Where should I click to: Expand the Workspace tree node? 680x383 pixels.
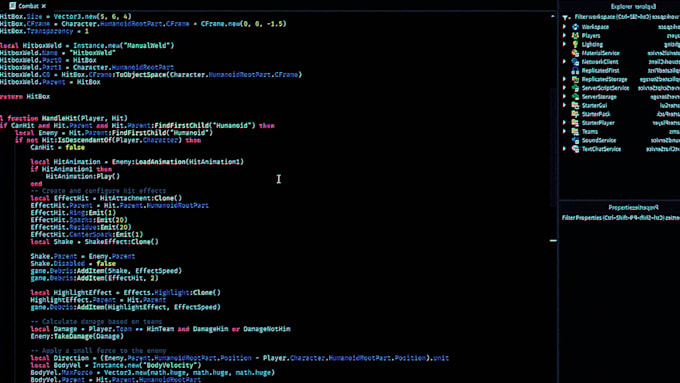[565, 27]
